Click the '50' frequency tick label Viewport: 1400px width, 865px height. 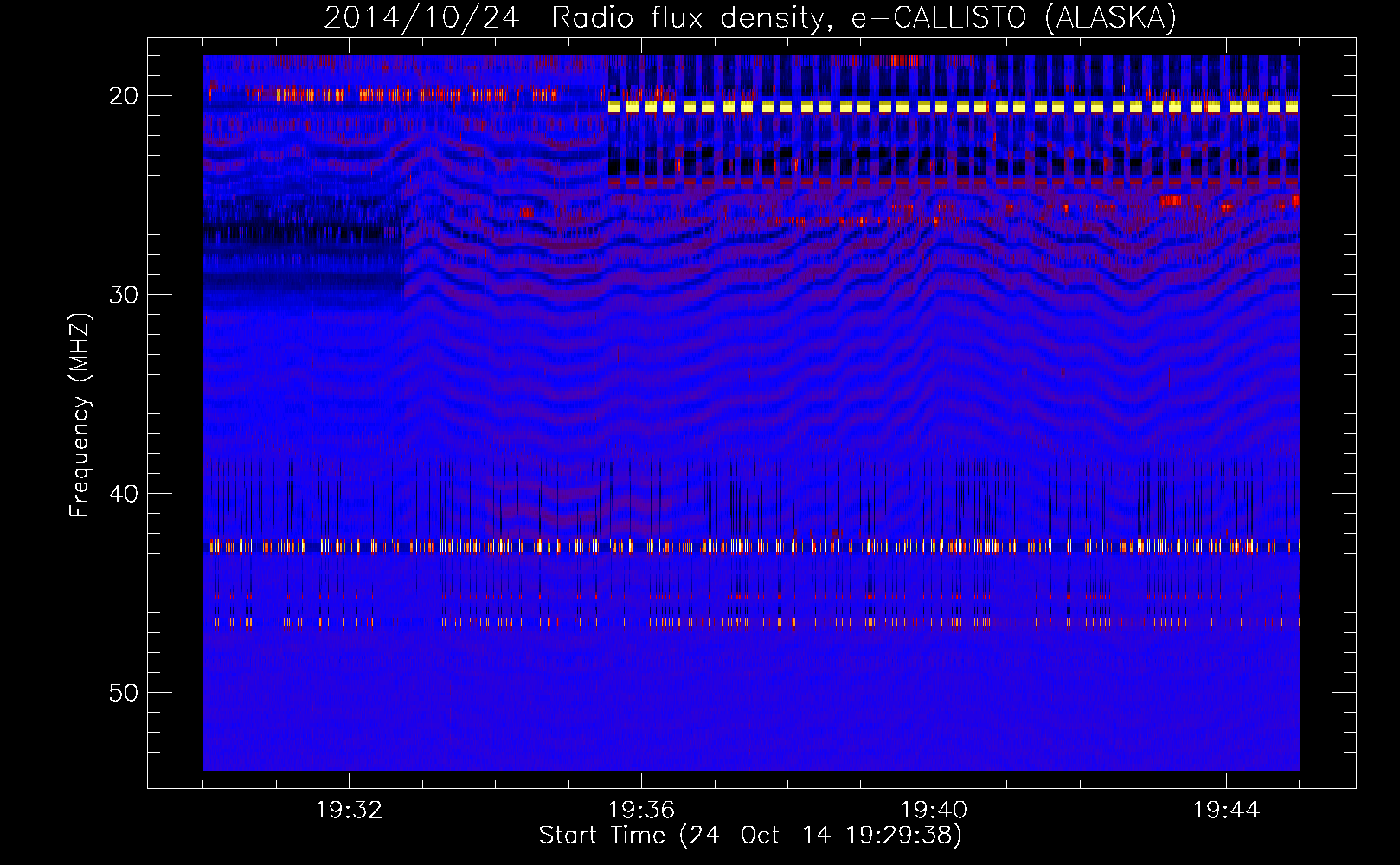tap(124, 693)
